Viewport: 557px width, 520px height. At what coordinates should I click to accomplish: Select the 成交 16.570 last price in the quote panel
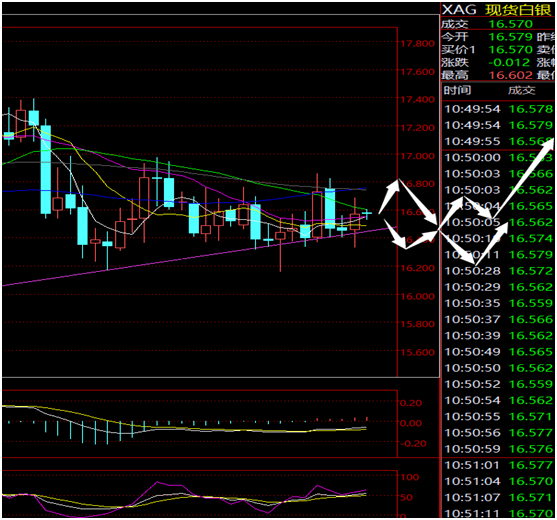click(x=510, y=24)
